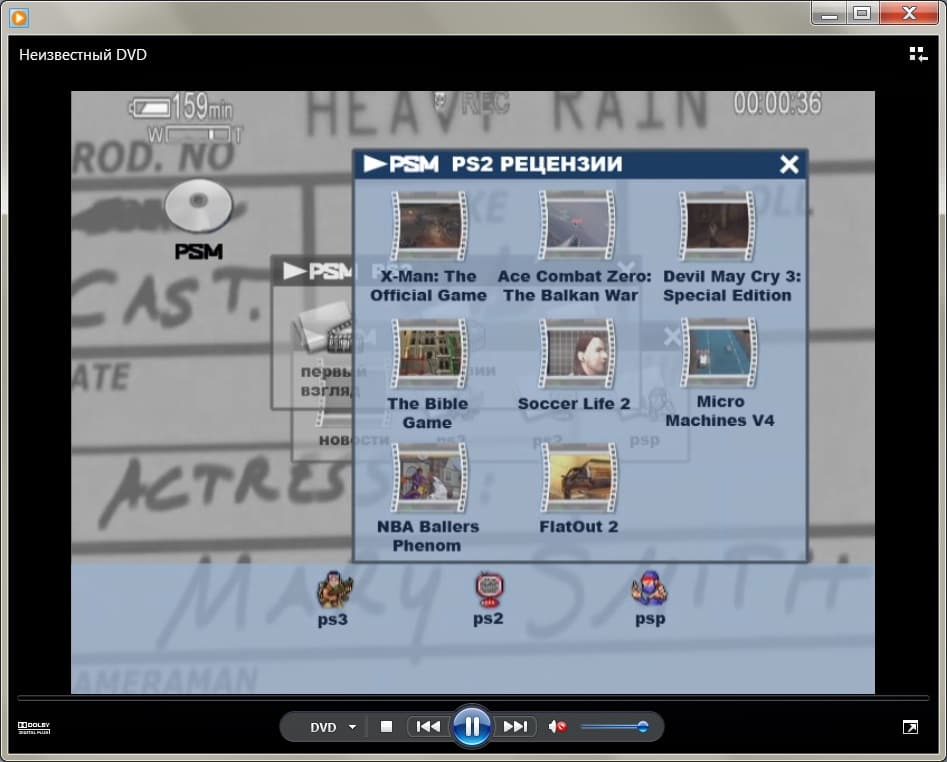947x762 pixels.
Task: Open the DVD menu dropdown arrow
Action: tap(352, 727)
